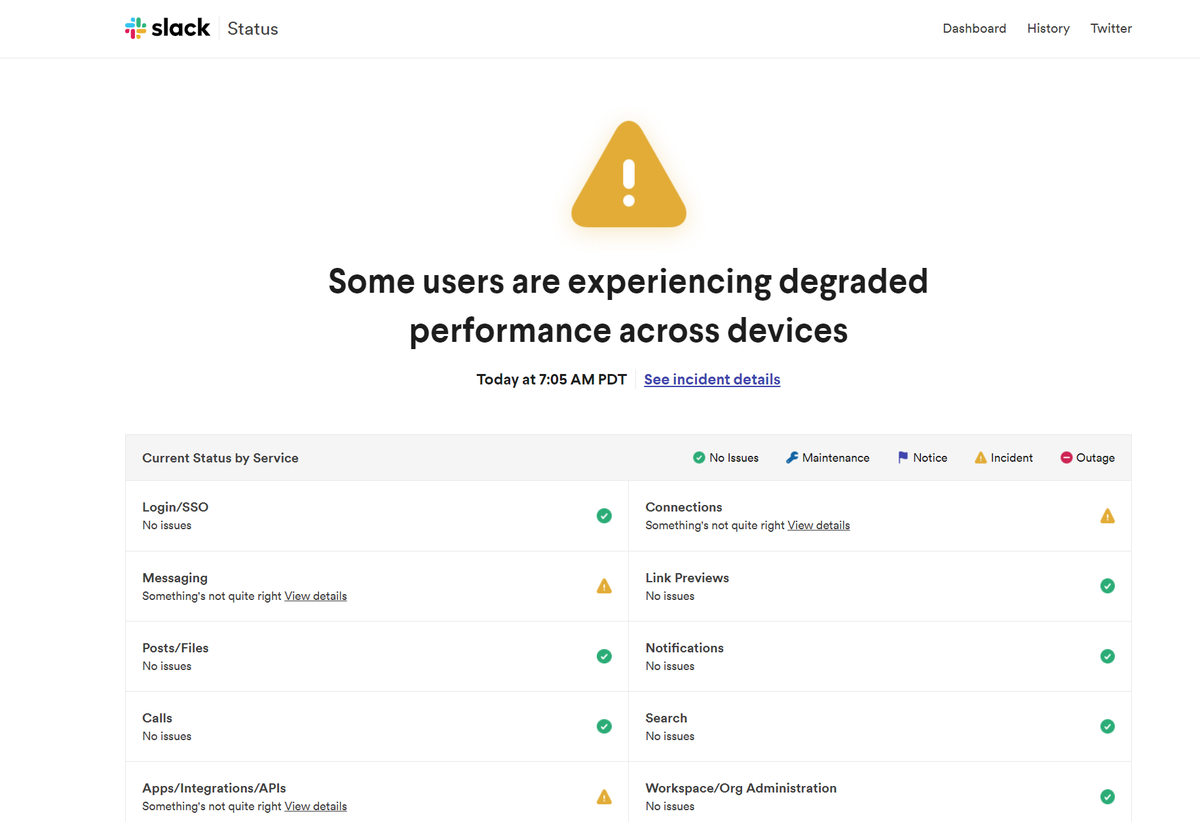Click the 'Messaging' service name
This screenshot has width=1200, height=822.
point(175,578)
